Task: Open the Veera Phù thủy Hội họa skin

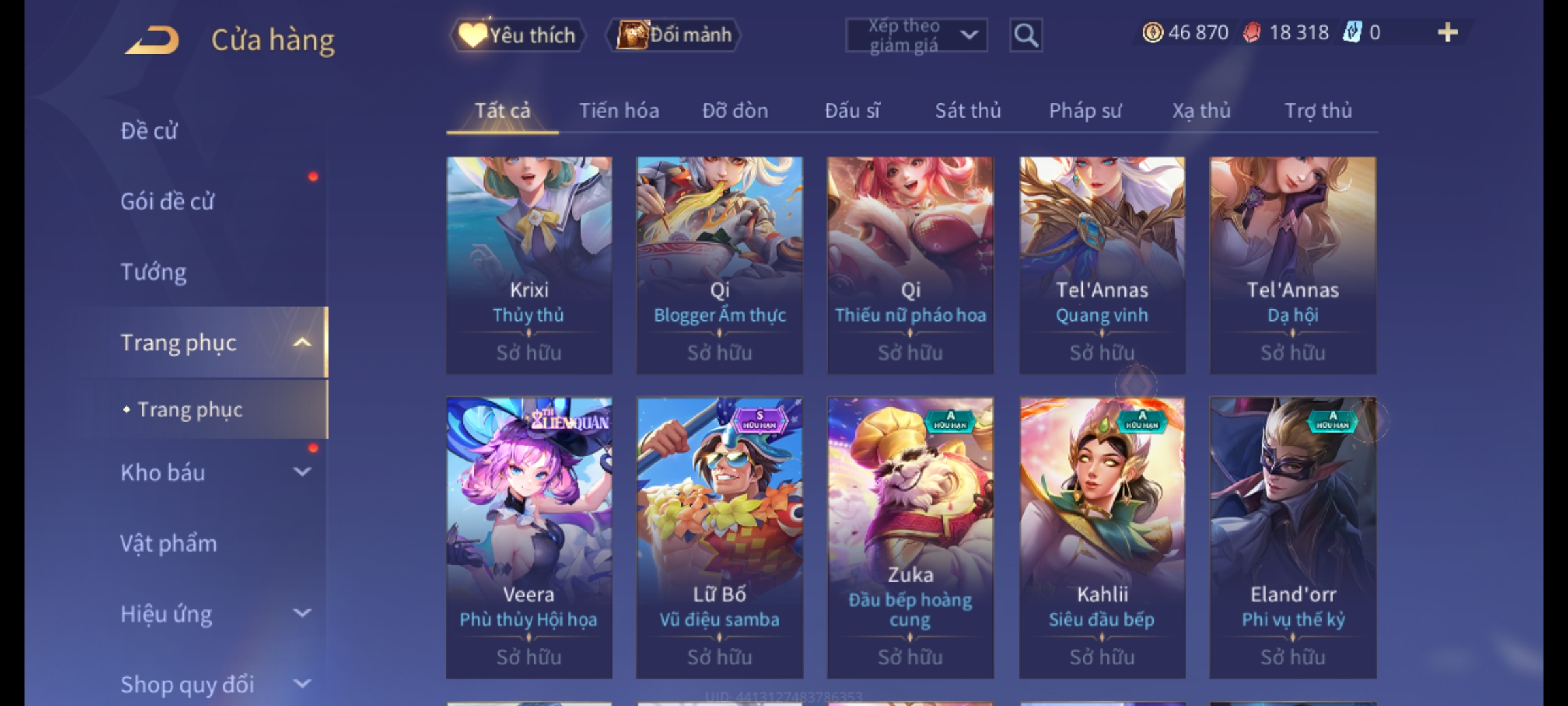Action: click(529, 537)
